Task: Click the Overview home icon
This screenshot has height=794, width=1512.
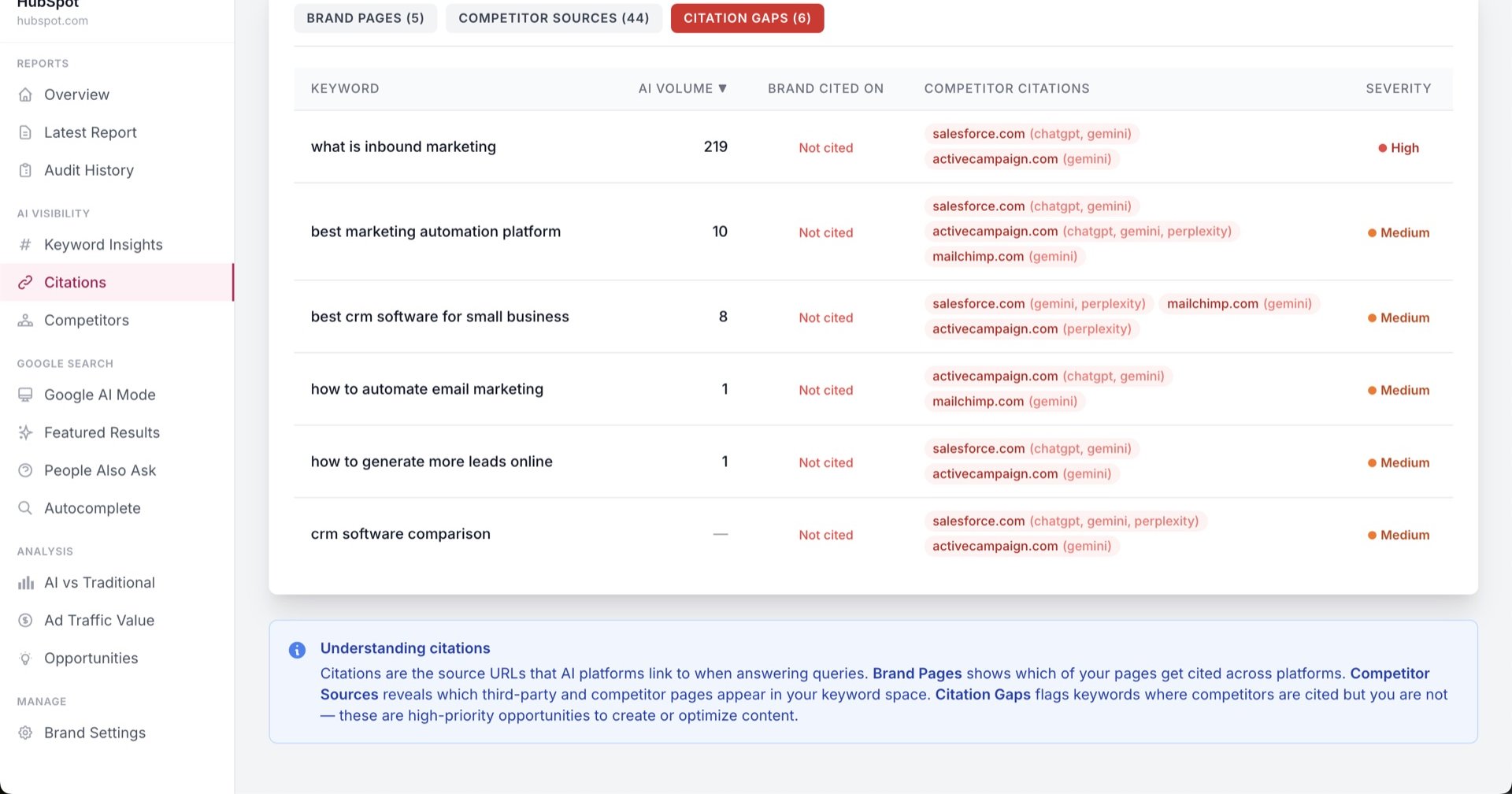Action: click(25, 95)
